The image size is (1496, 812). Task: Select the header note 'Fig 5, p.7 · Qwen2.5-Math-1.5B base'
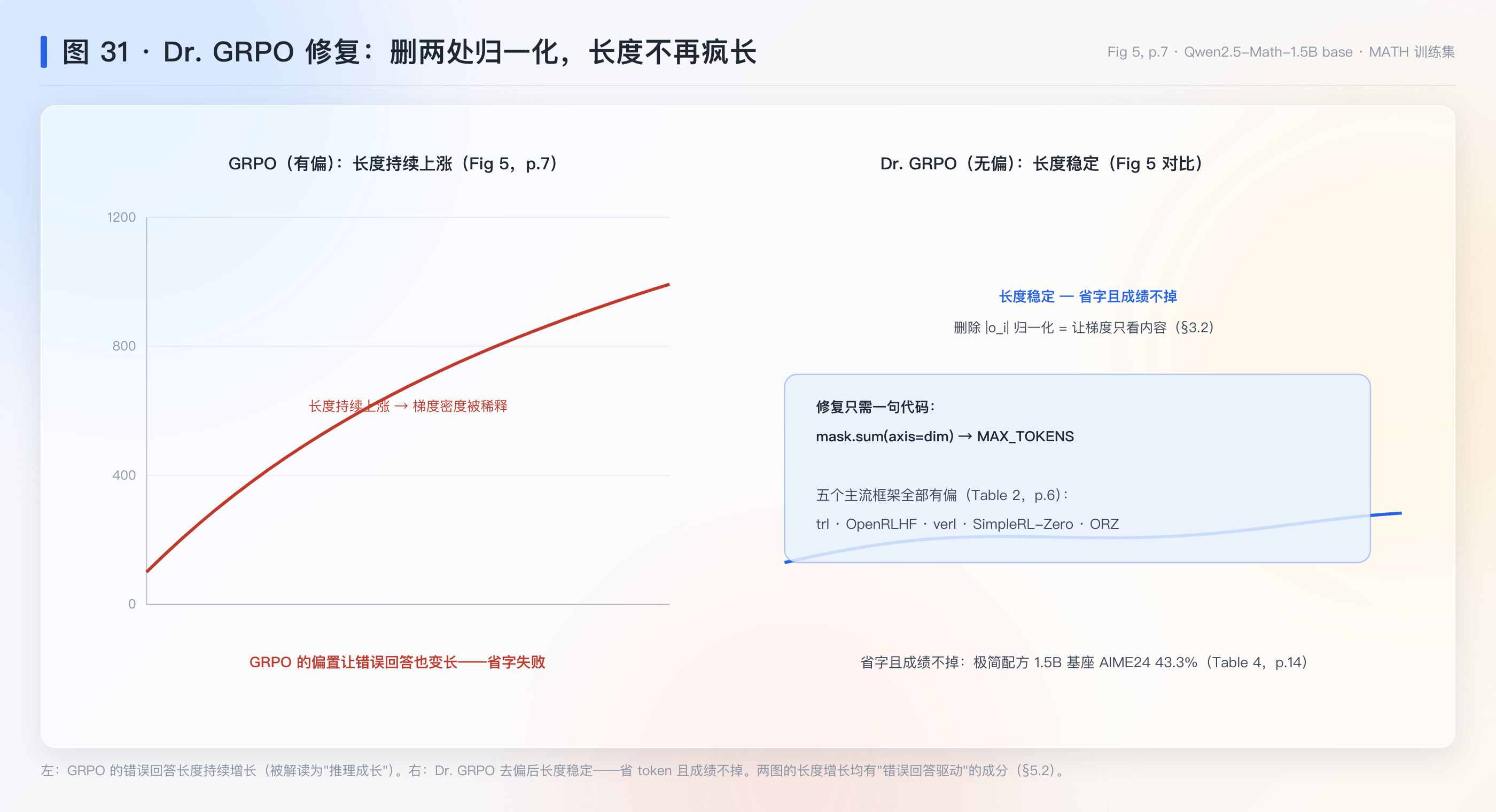[x=1229, y=52]
